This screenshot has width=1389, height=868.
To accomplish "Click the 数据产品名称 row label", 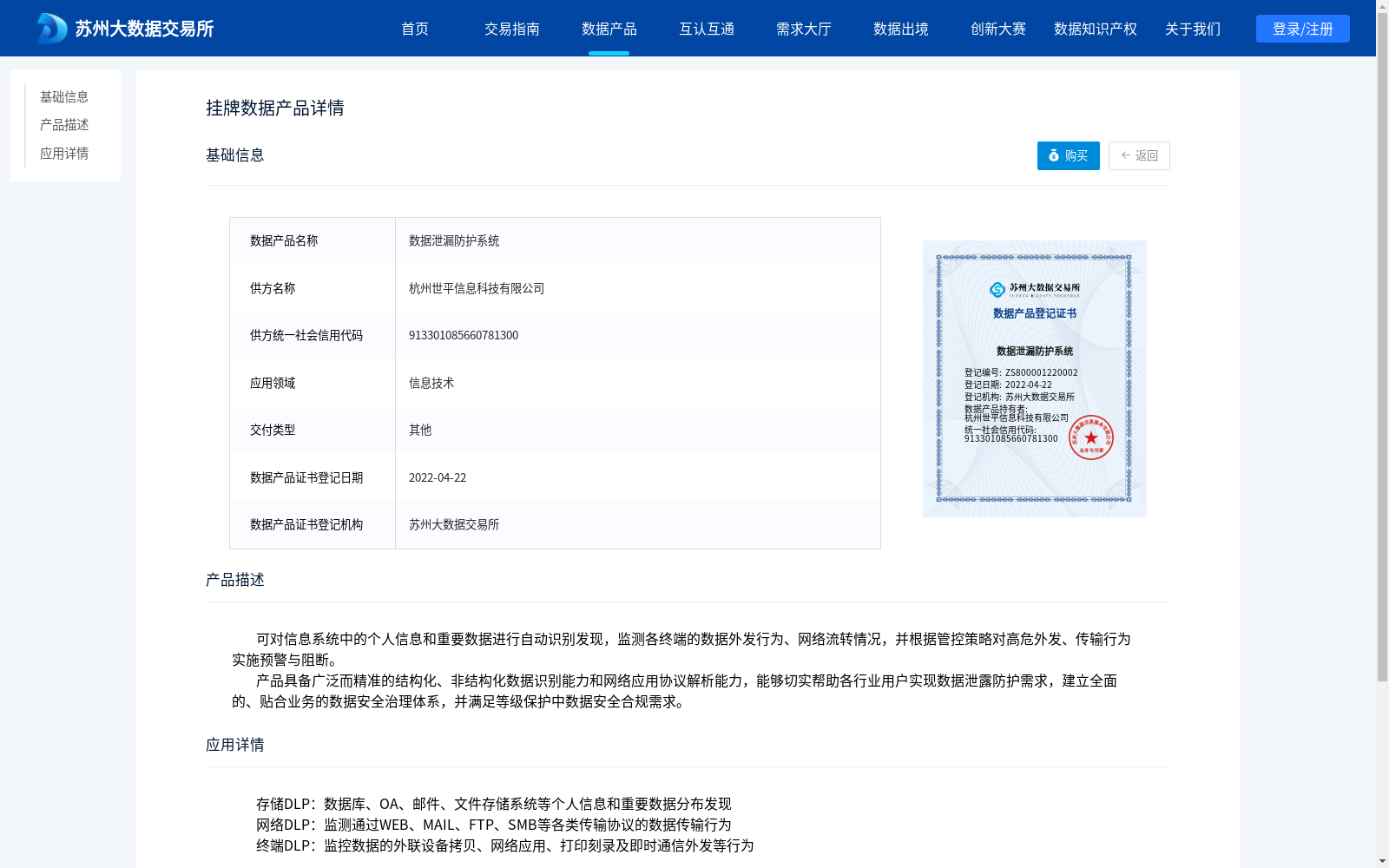I will click(x=284, y=240).
